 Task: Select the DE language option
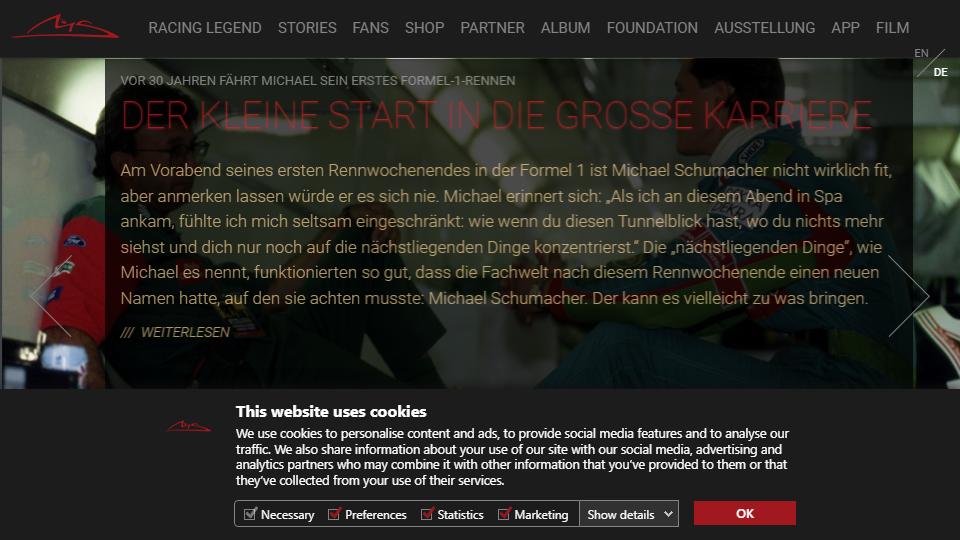tap(940, 72)
